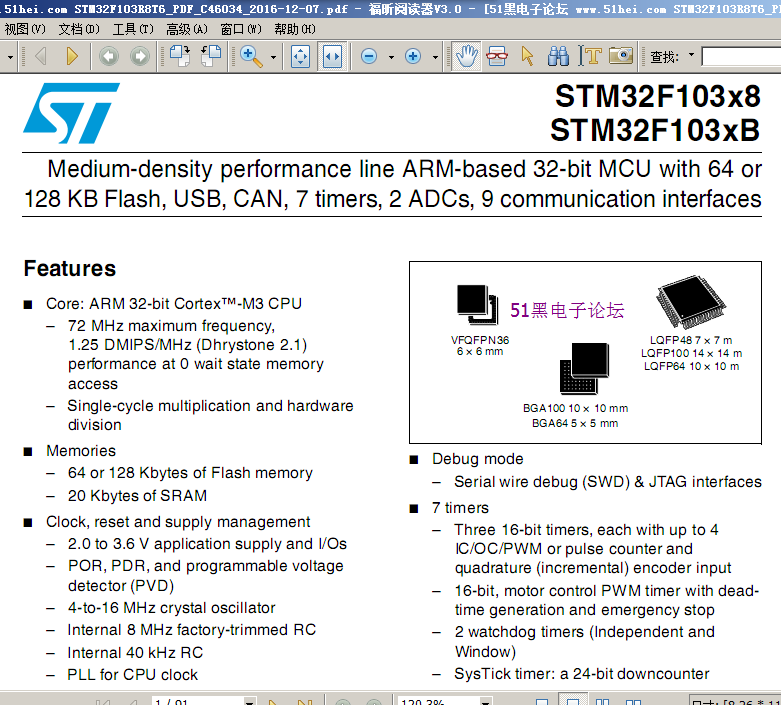The image size is (781, 705).
Task: Click 'Serial wire debug (SWD) & JTAG interfaces'
Action: click(608, 481)
